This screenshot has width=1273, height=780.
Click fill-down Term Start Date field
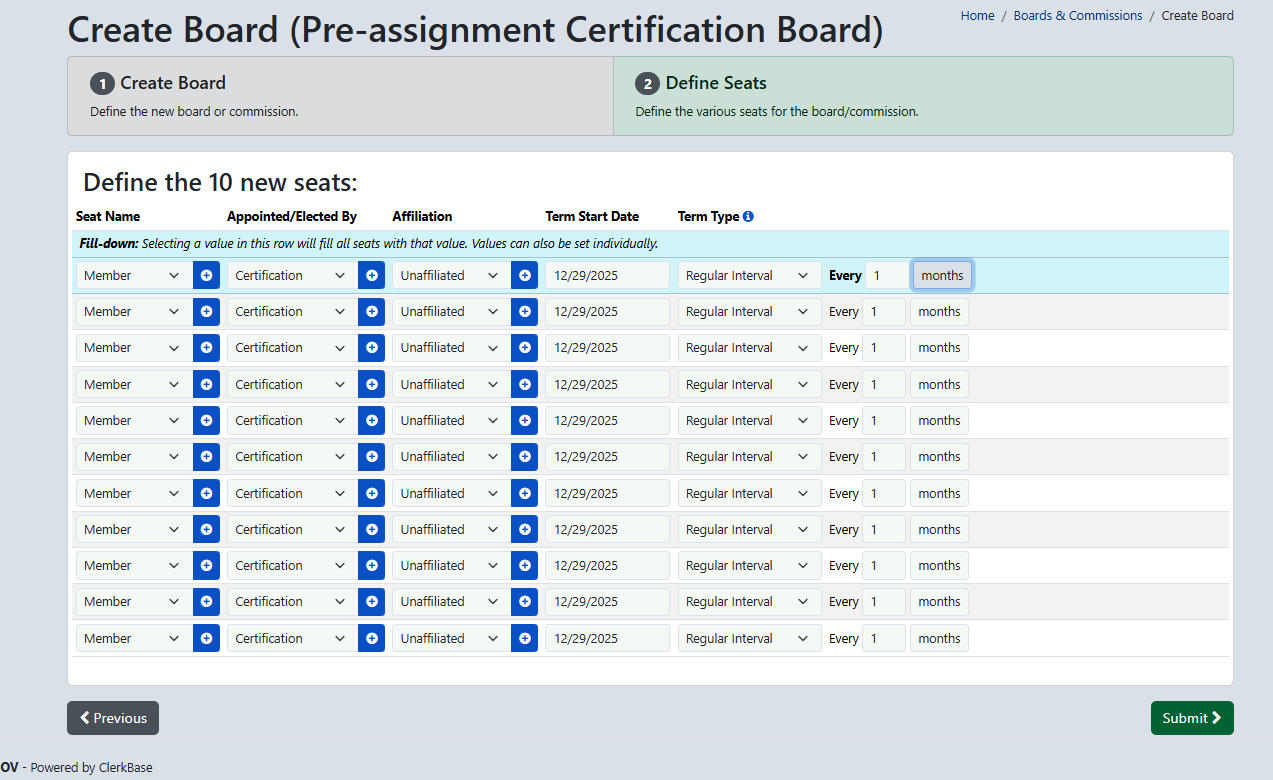607,275
